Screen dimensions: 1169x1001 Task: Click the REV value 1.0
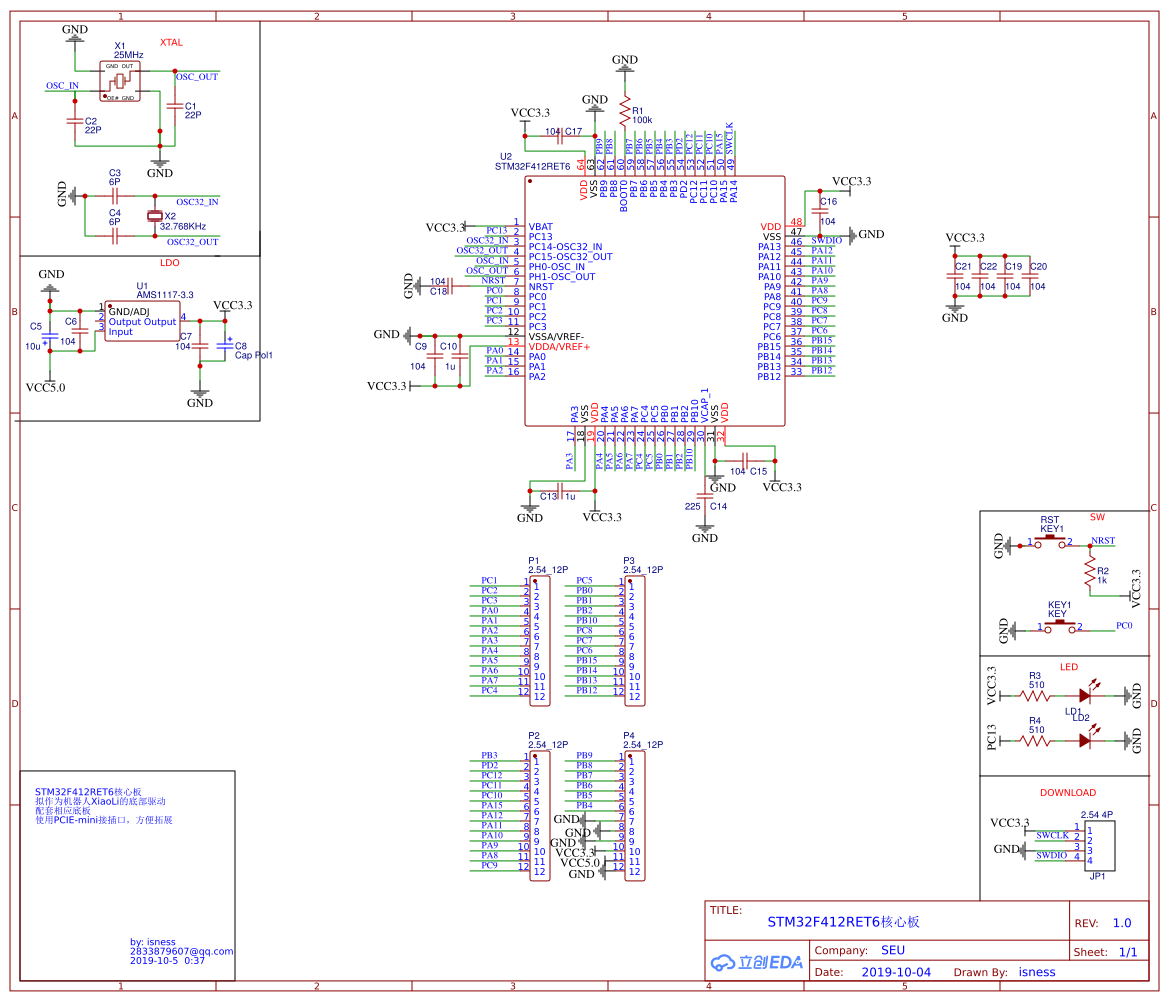pyautogui.click(x=1122, y=923)
